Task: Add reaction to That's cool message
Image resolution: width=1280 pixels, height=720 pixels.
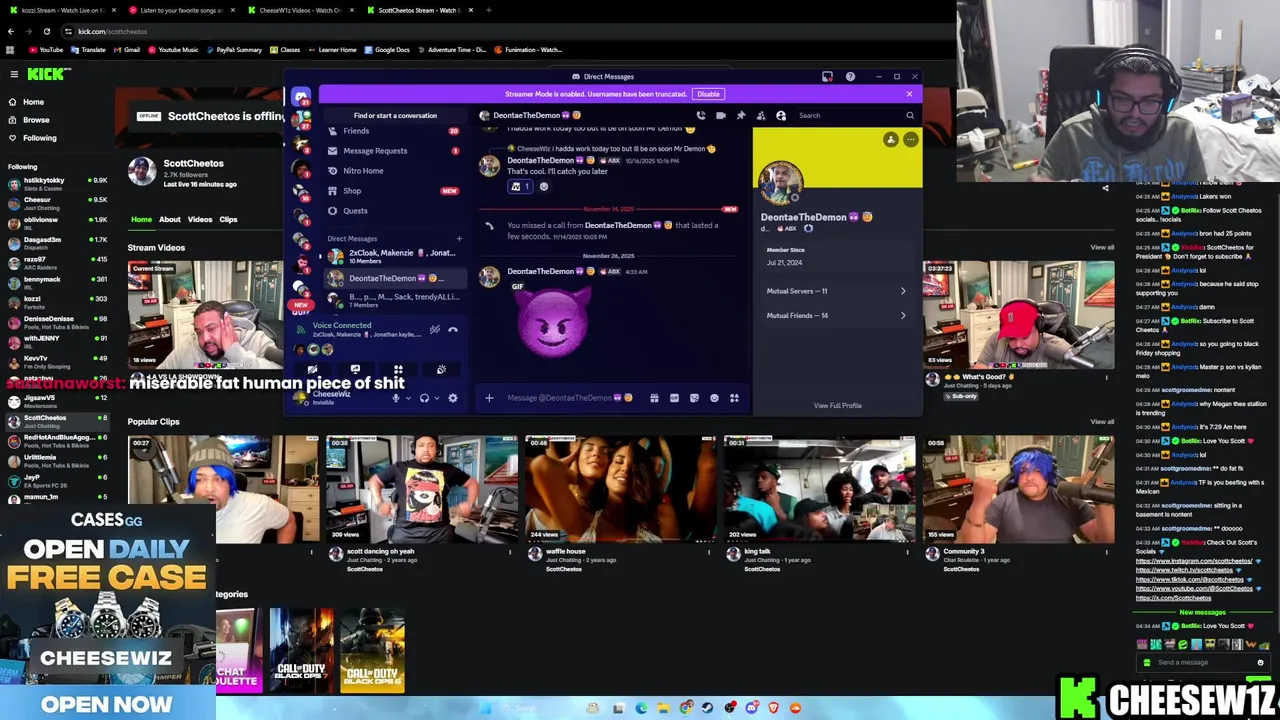Action: pyautogui.click(x=544, y=186)
